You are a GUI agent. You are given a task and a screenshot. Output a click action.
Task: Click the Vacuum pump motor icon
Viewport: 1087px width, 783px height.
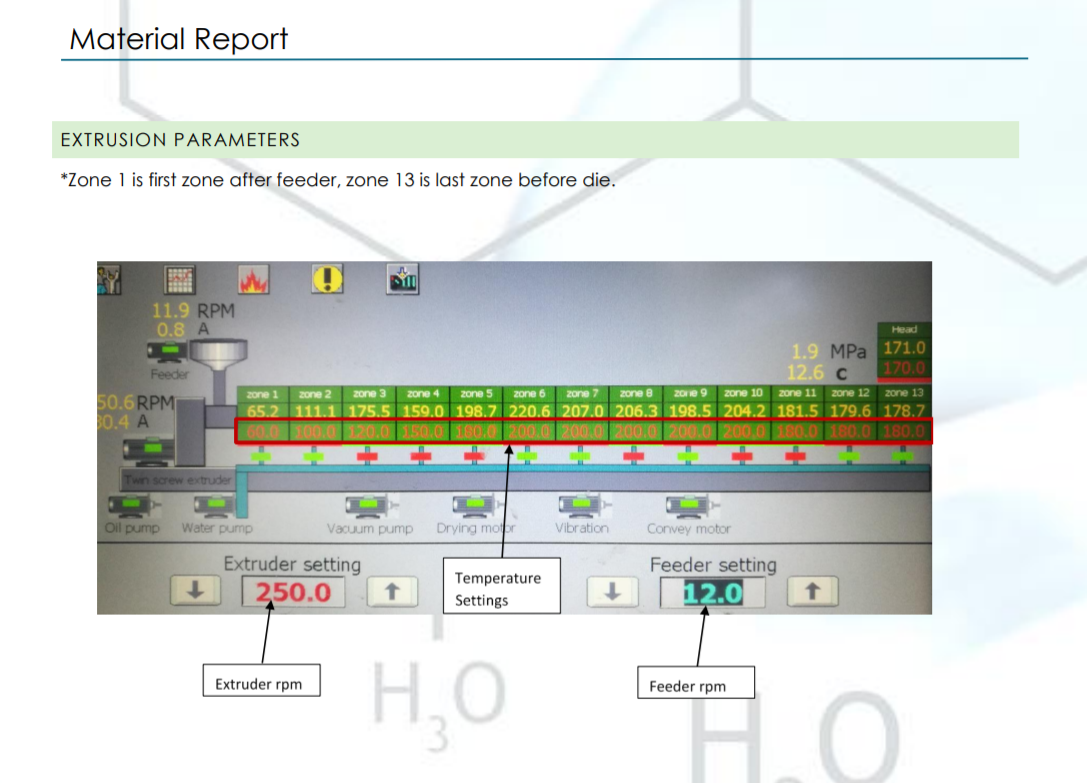click(x=367, y=508)
